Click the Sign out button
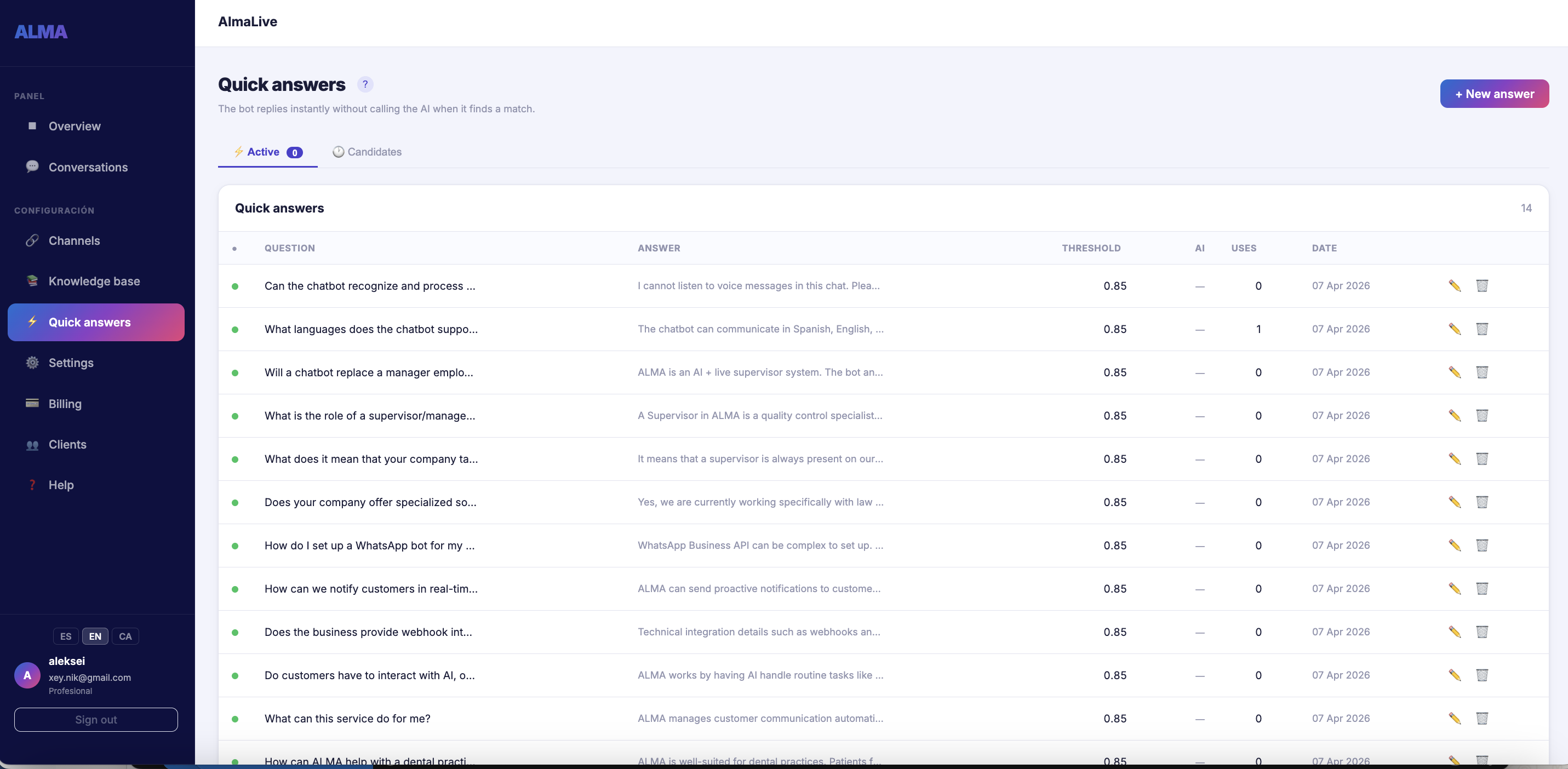This screenshot has width=1568, height=769. (95, 720)
